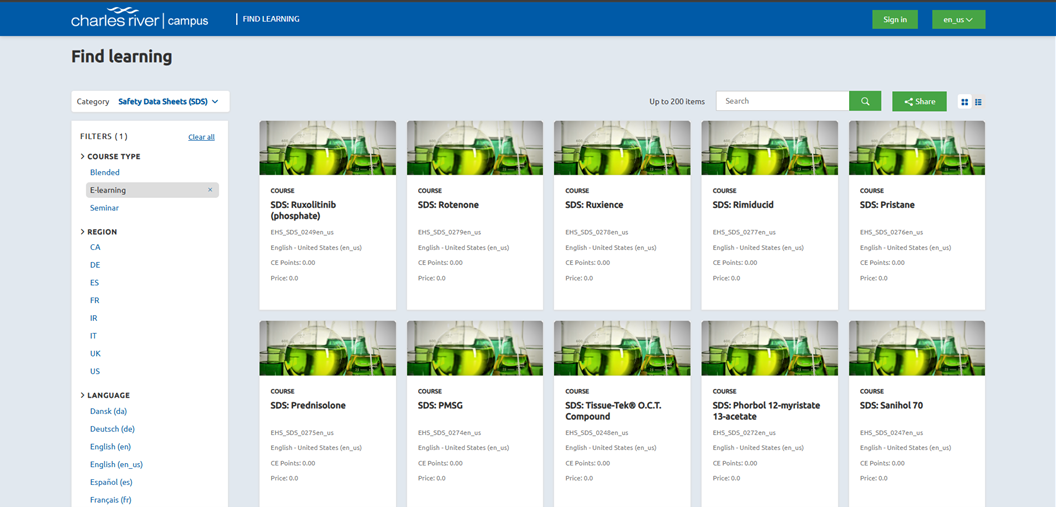Screen dimensions: 1056x507
Task: Click the PMSG card flask thumbnail
Action: 475,348
